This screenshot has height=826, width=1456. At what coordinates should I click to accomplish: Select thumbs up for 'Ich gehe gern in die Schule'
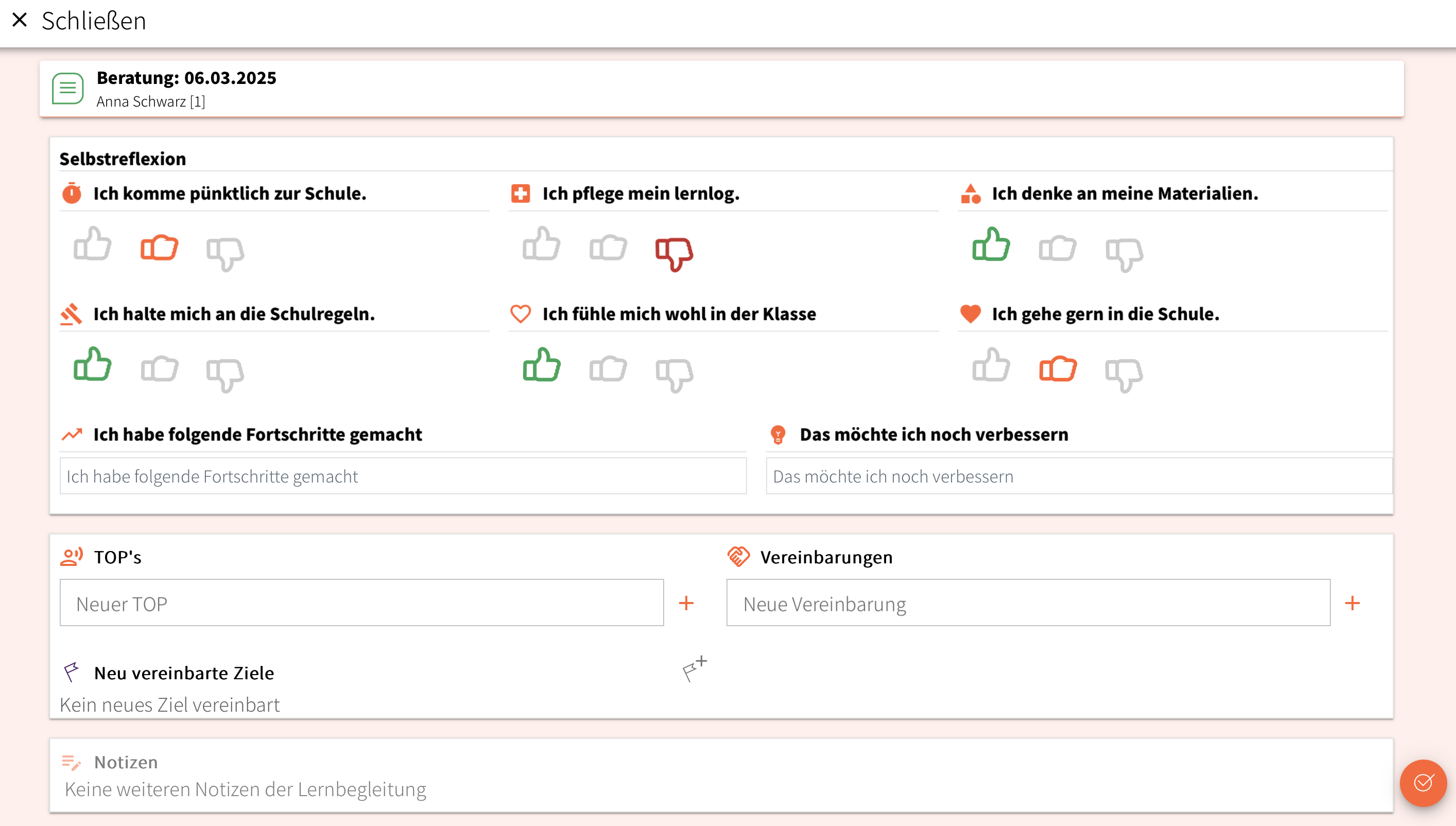click(991, 365)
